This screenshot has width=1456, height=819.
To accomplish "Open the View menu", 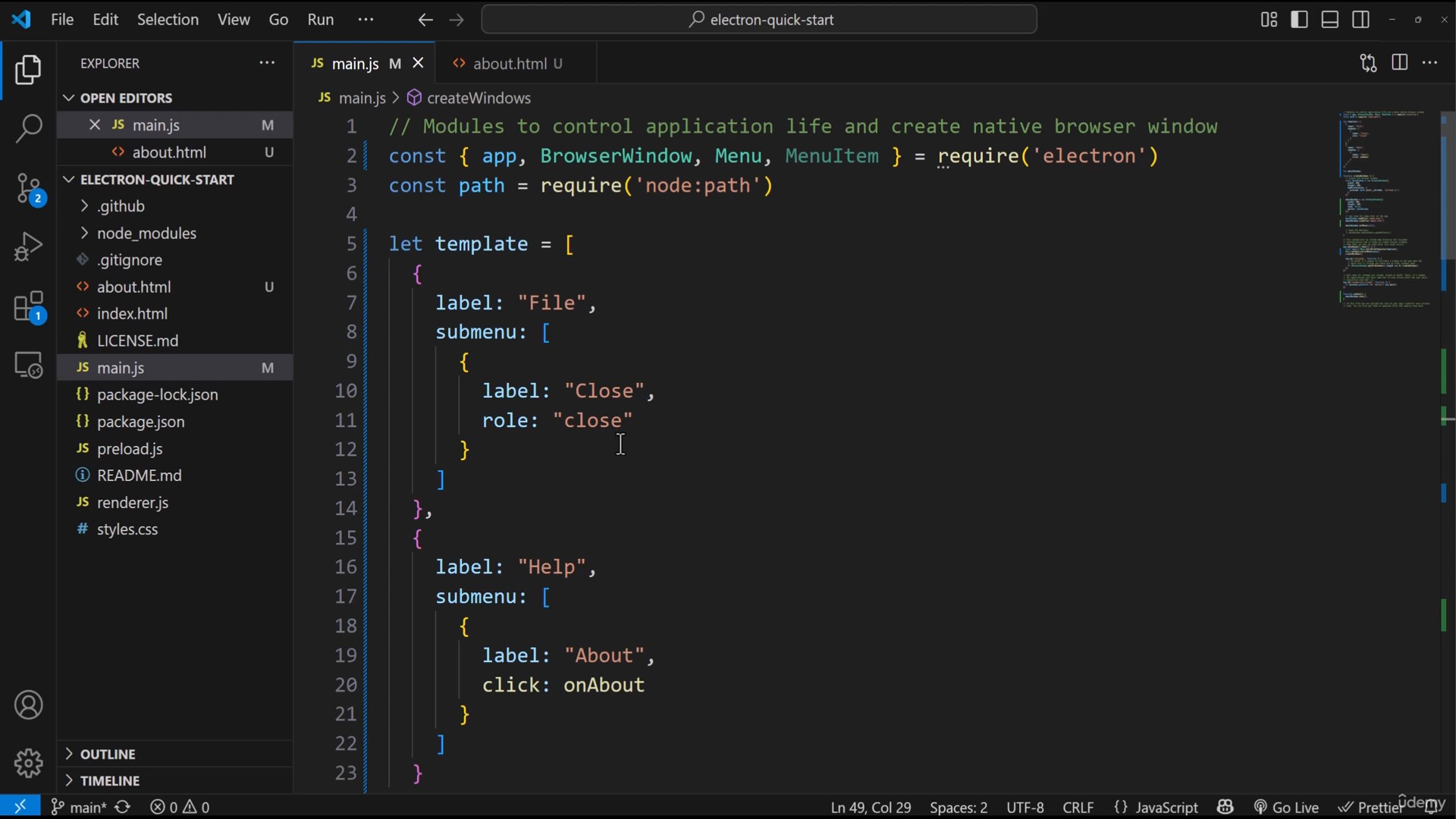I will tap(234, 20).
